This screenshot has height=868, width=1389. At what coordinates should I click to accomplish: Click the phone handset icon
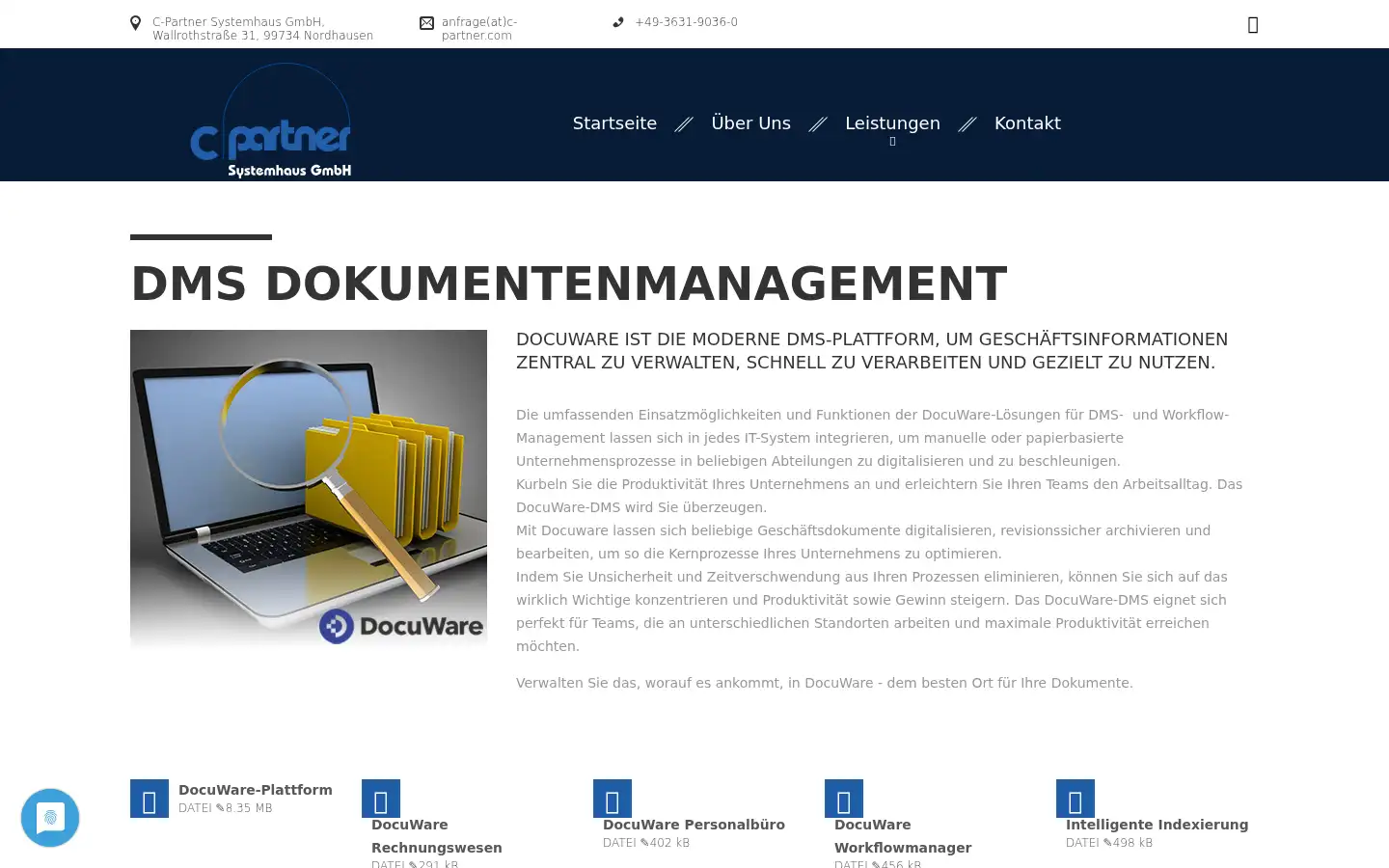pyautogui.click(x=618, y=22)
